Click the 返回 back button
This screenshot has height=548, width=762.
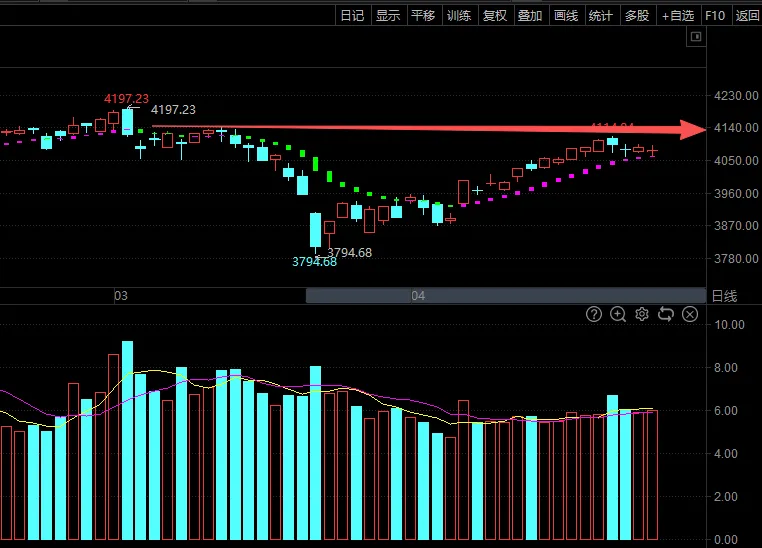(x=747, y=16)
